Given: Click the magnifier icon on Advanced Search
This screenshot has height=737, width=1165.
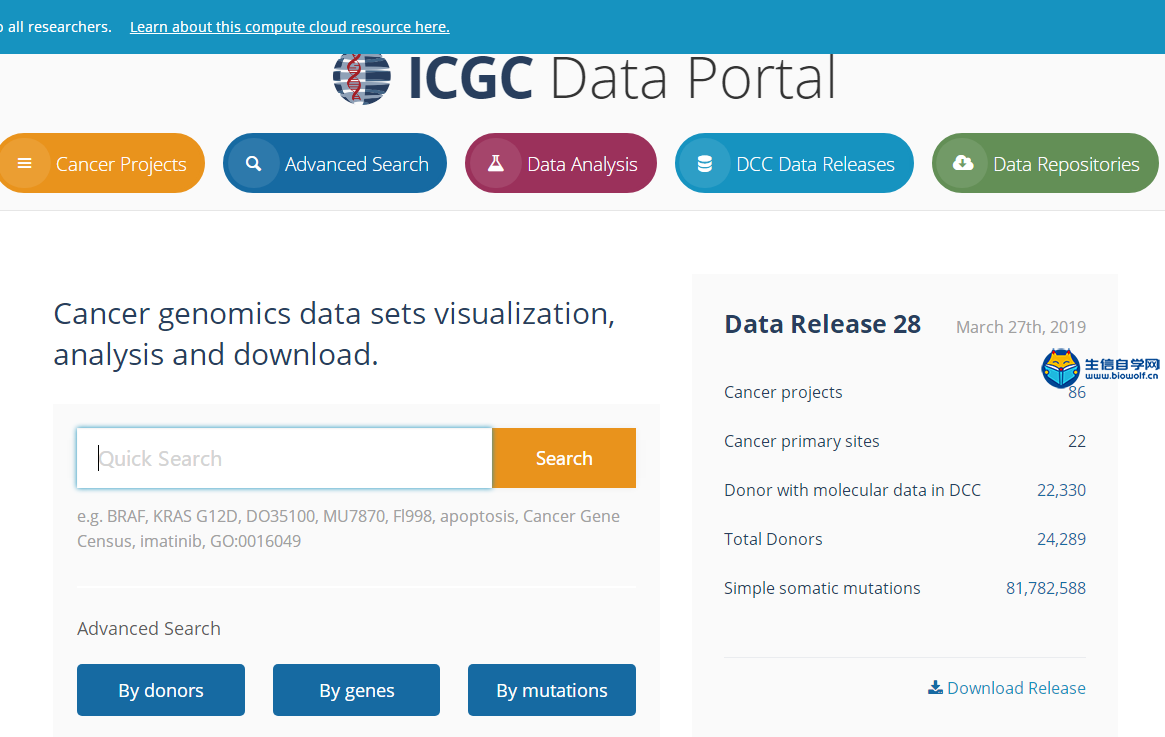Looking at the screenshot, I should coord(253,163).
